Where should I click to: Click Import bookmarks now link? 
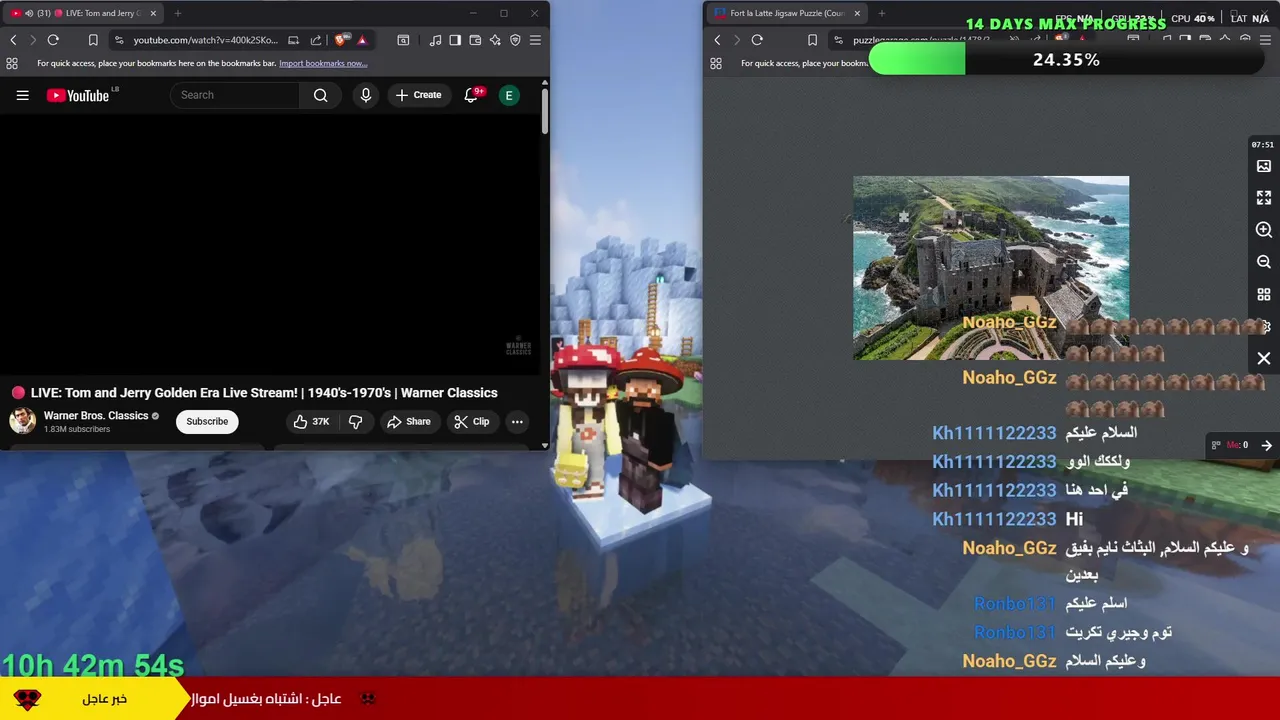click(323, 63)
